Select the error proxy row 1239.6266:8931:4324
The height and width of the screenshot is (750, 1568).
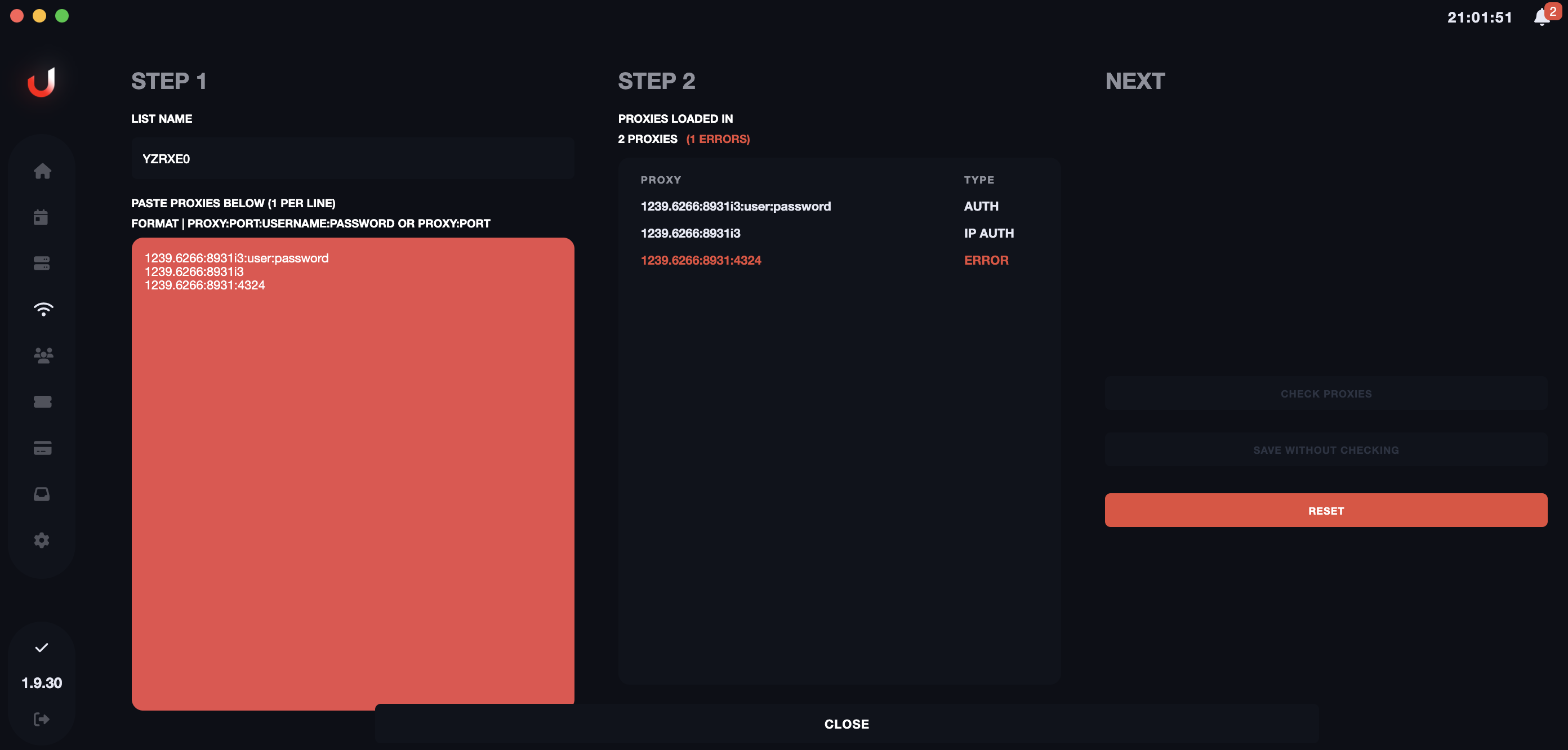click(701, 261)
